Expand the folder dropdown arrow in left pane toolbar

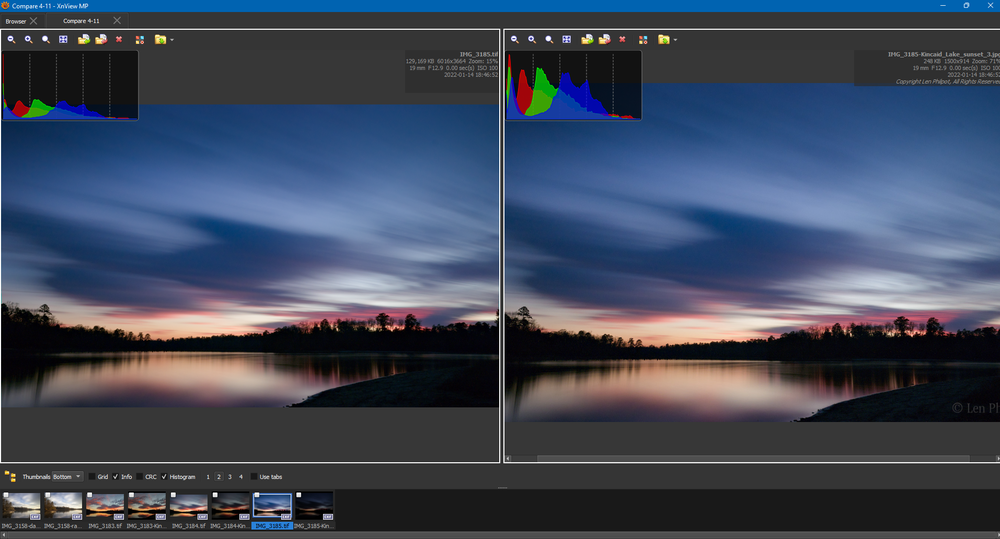[172, 41]
